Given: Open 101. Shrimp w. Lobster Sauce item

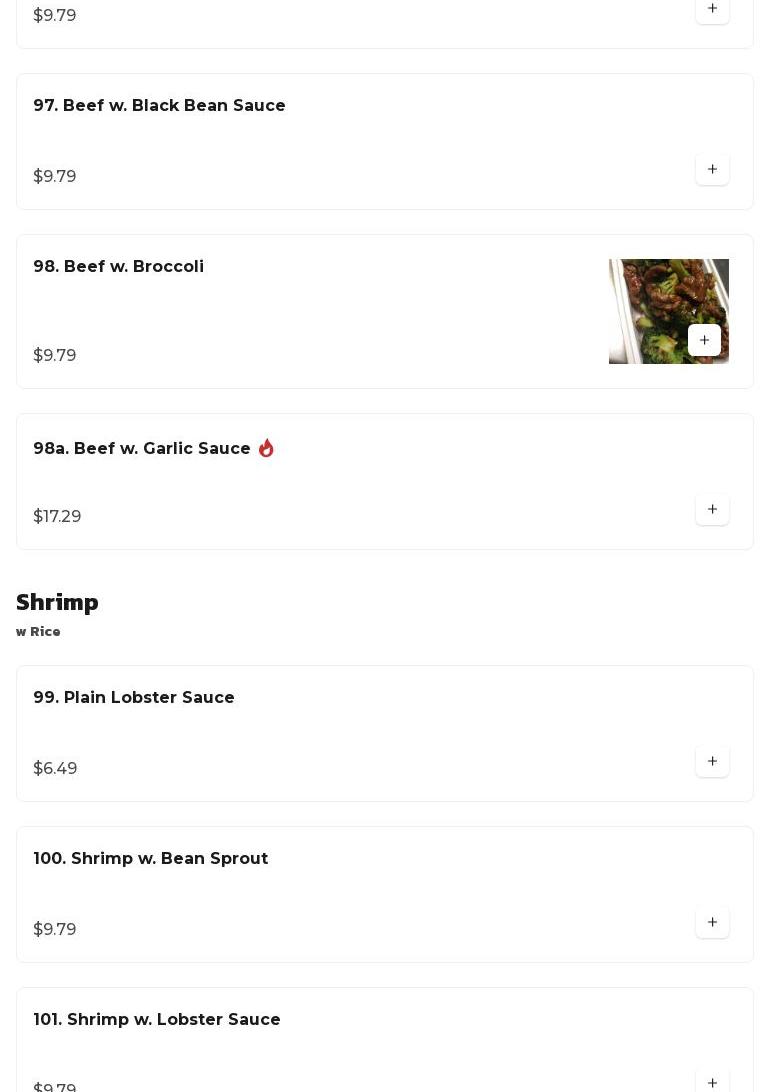Looking at the screenshot, I should point(157,1020).
